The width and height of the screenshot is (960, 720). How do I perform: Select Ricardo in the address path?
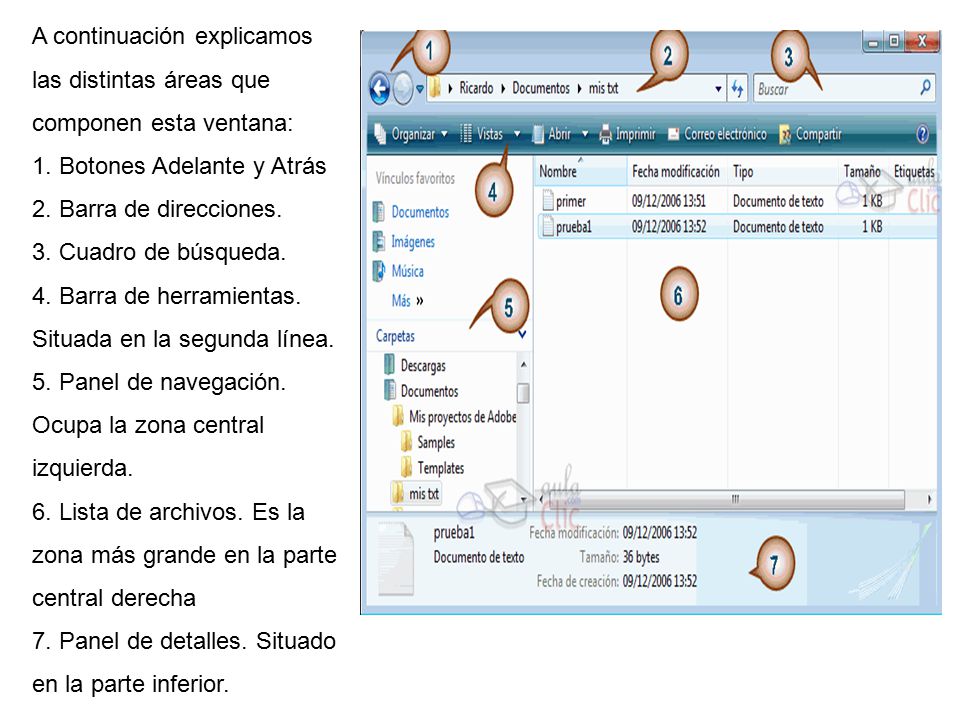coord(476,88)
